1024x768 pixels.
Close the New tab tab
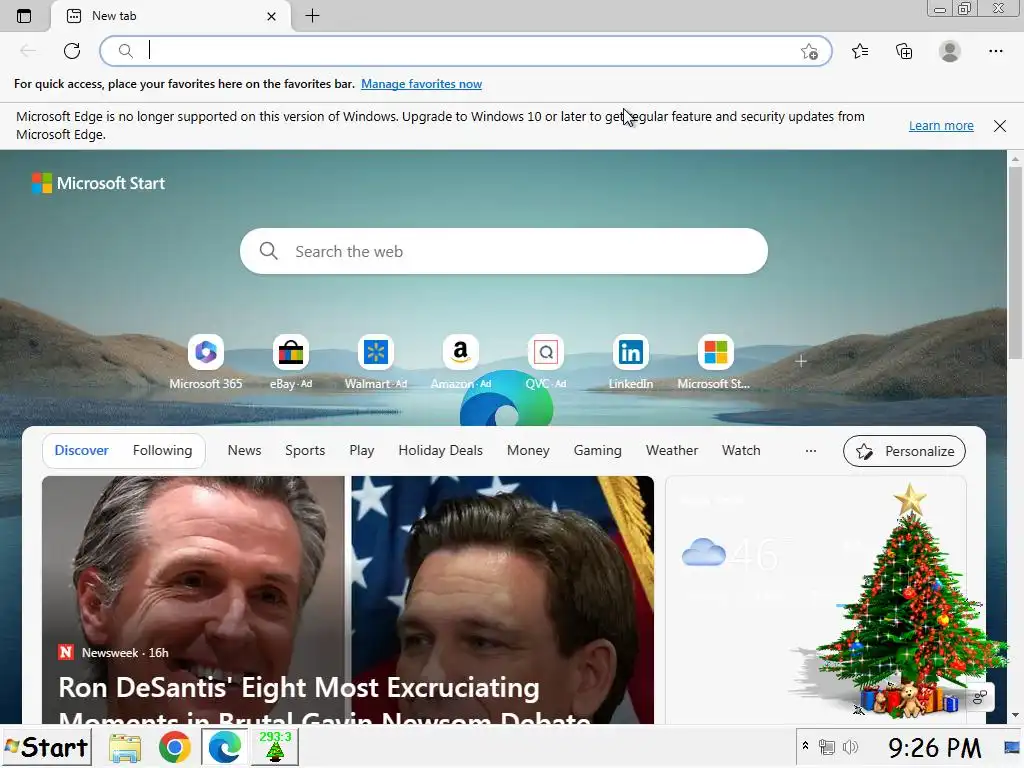[x=272, y=16]
